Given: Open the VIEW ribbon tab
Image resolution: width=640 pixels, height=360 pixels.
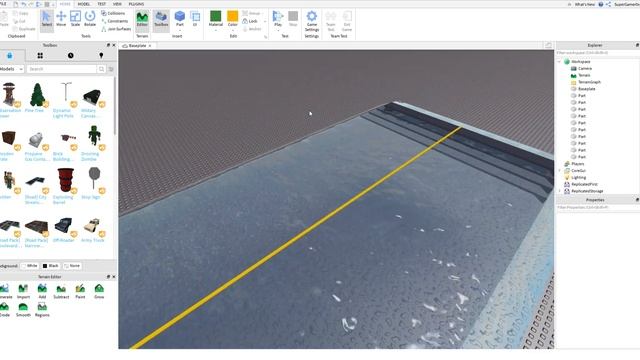Looking at the screenshot, I should point(118,4).
